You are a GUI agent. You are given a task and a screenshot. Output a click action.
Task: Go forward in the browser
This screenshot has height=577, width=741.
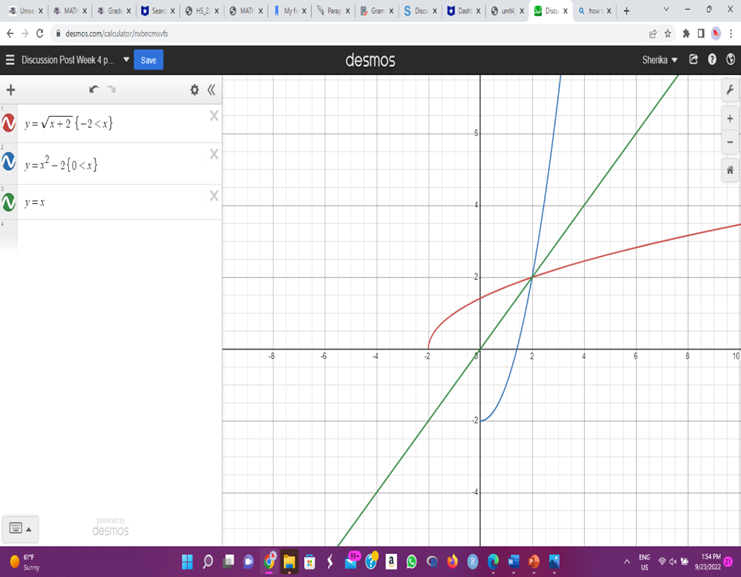tap(25, 34)
